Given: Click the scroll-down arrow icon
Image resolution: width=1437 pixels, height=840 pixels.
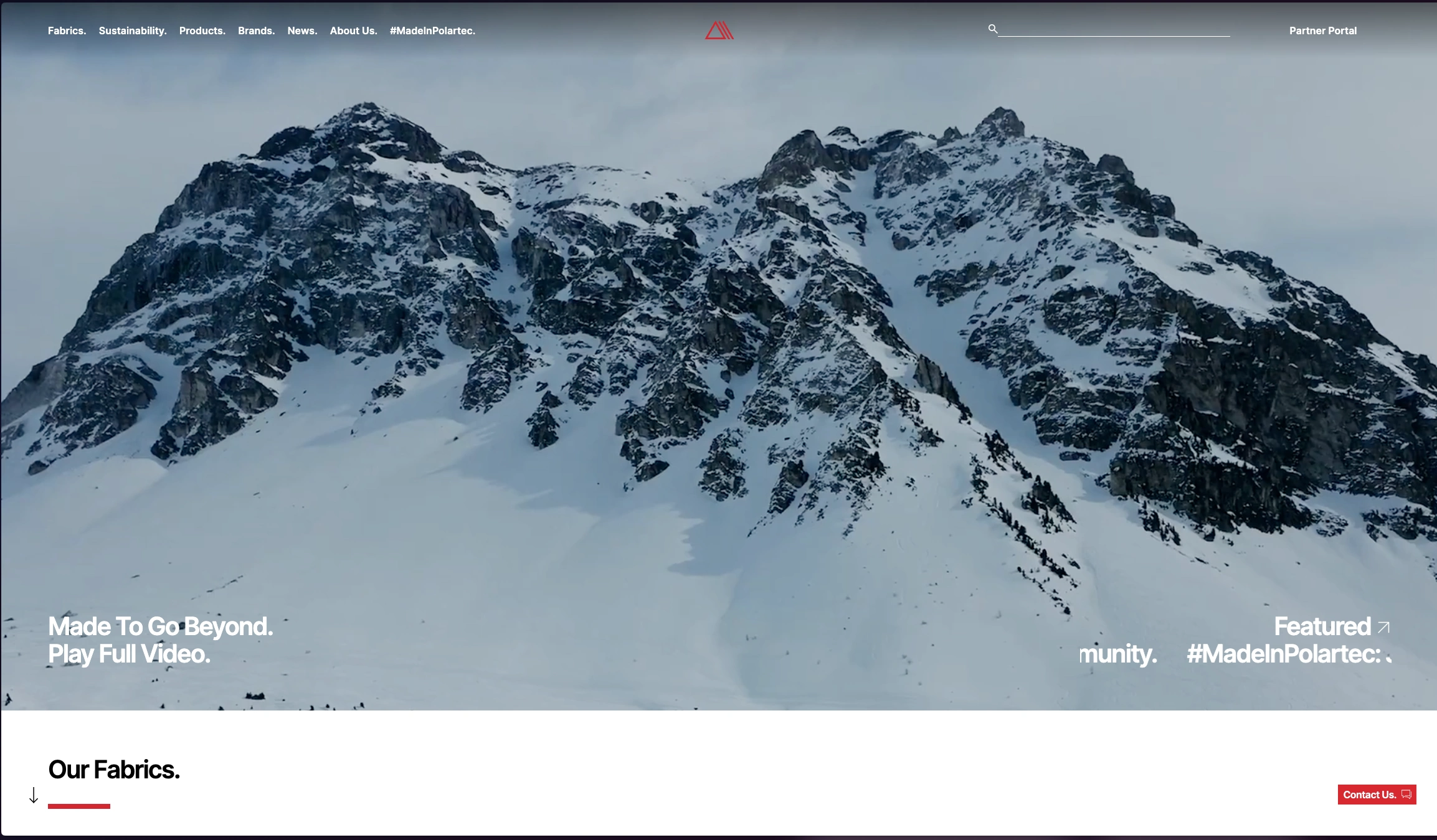Looking at the screenshot, I should (34, 795).
